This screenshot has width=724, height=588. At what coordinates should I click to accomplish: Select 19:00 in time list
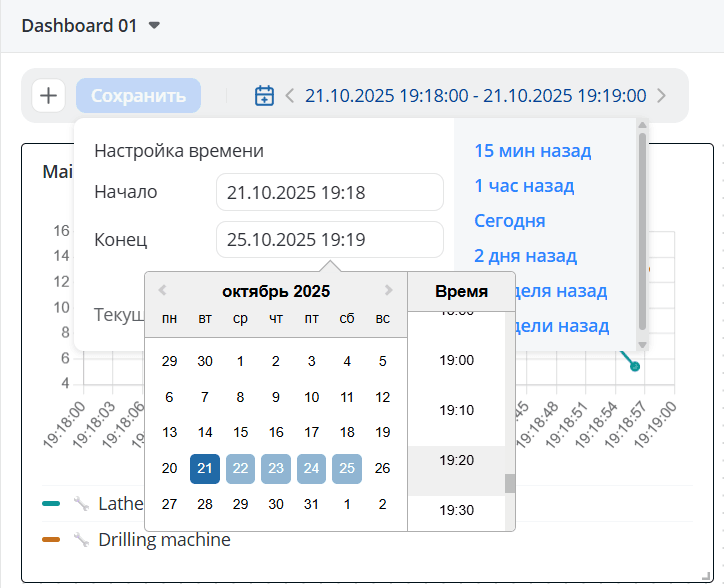[457, 360]
